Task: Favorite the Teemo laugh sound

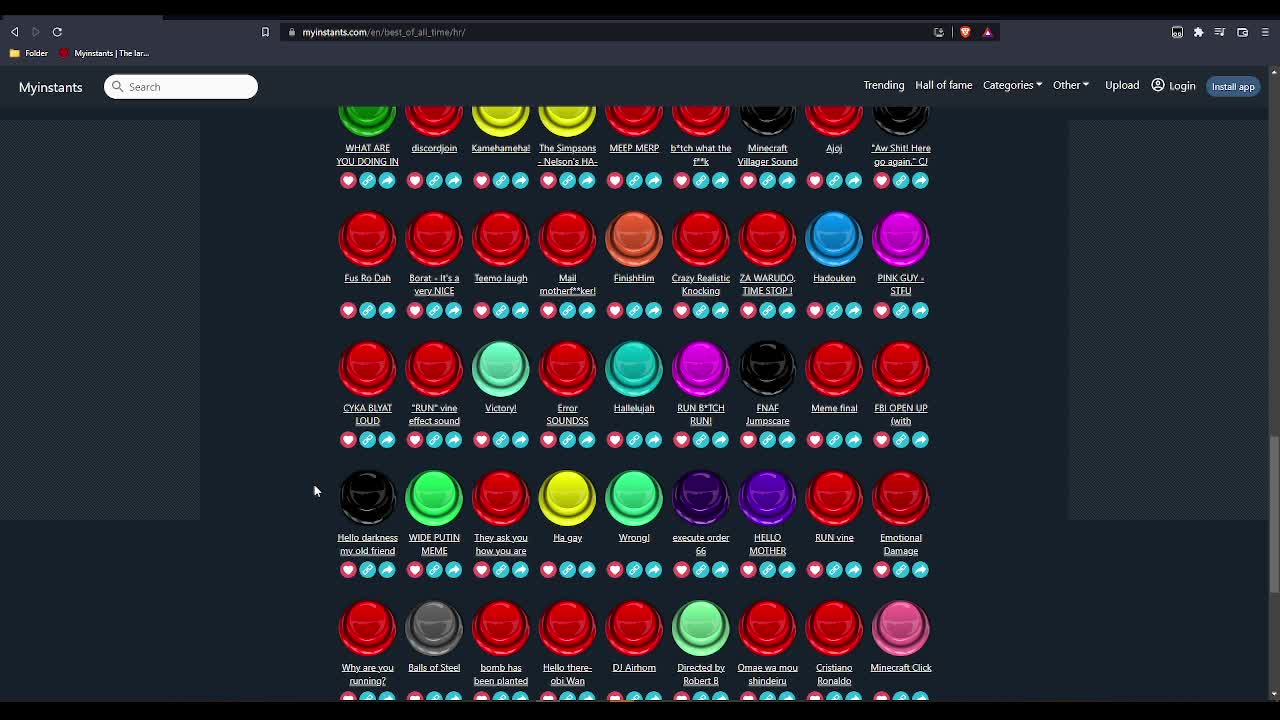Action: tap(481, 310)
